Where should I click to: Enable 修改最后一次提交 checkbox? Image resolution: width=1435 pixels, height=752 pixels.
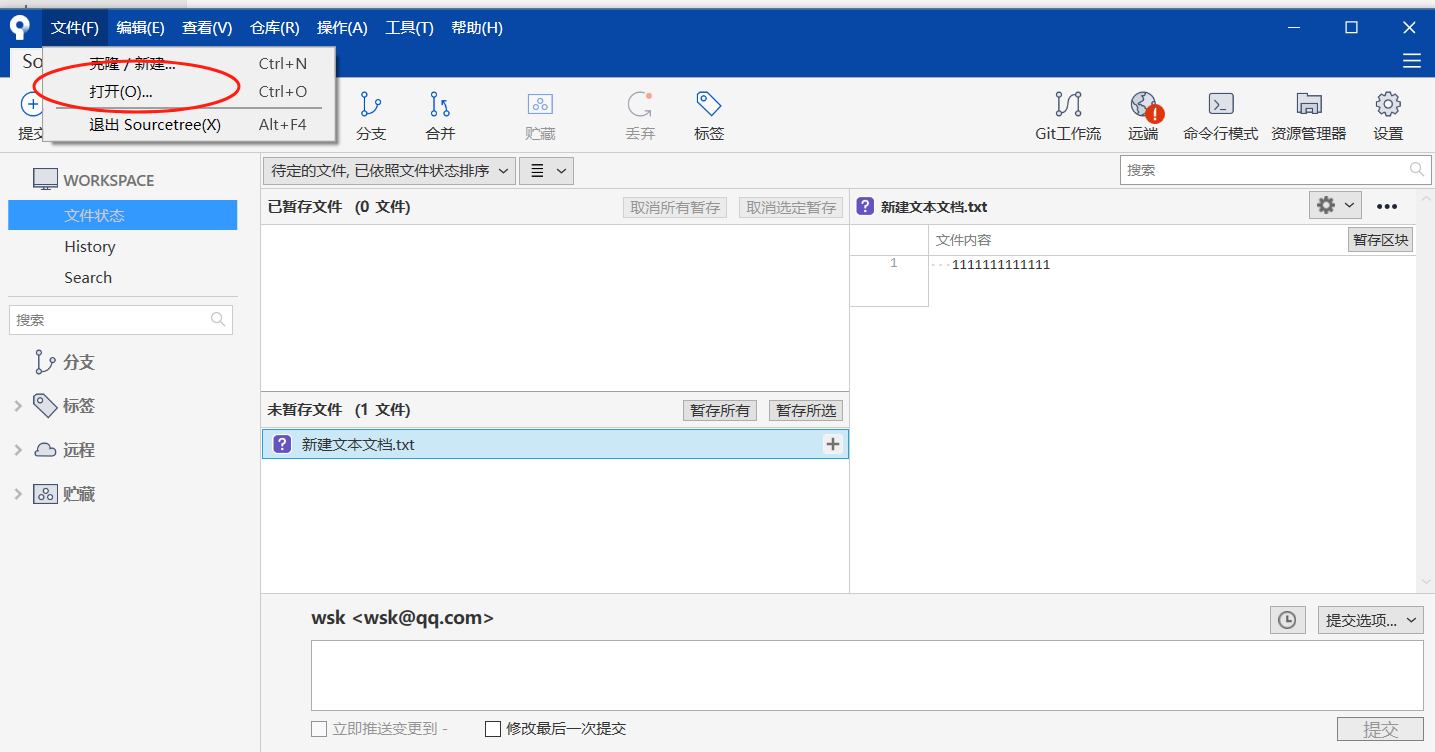[x=492, y=729]
